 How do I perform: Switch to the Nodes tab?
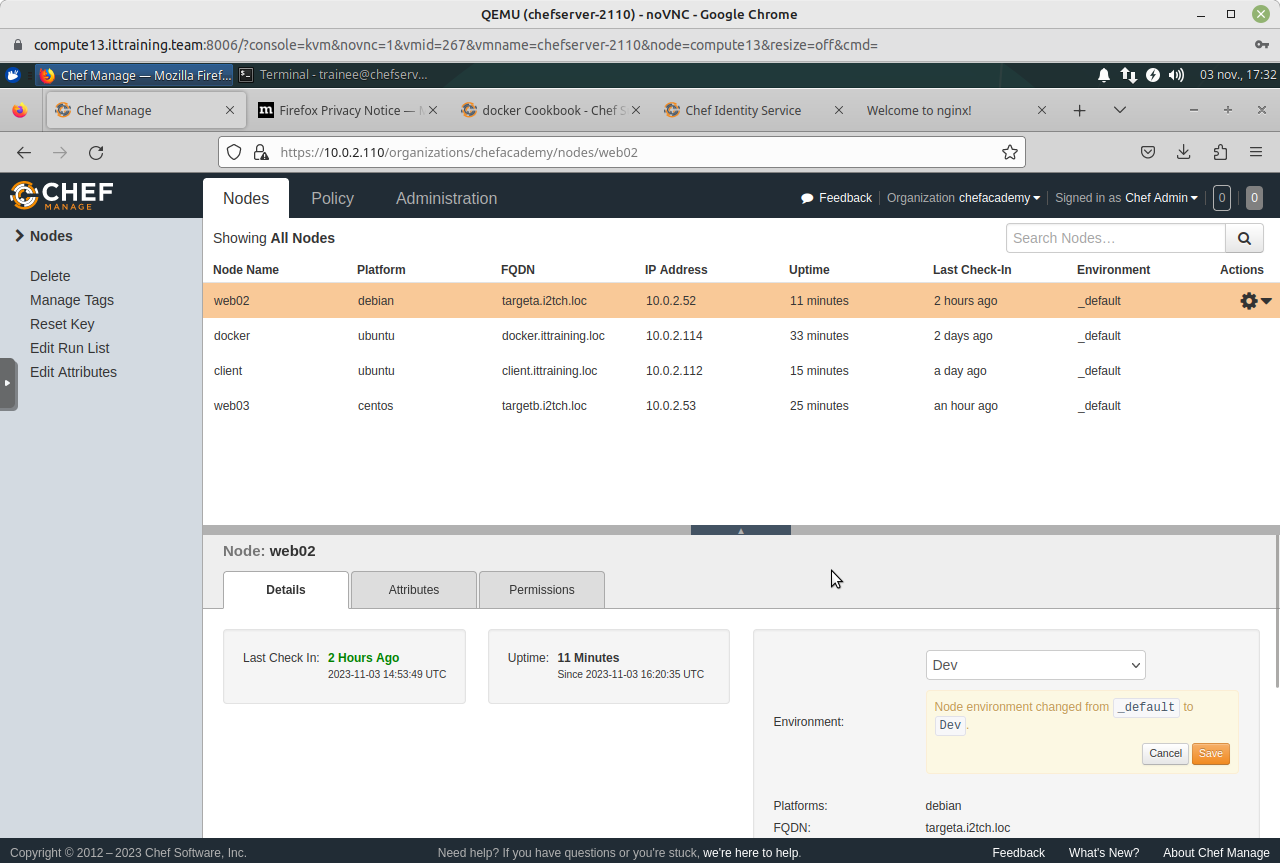coord(246,198)
